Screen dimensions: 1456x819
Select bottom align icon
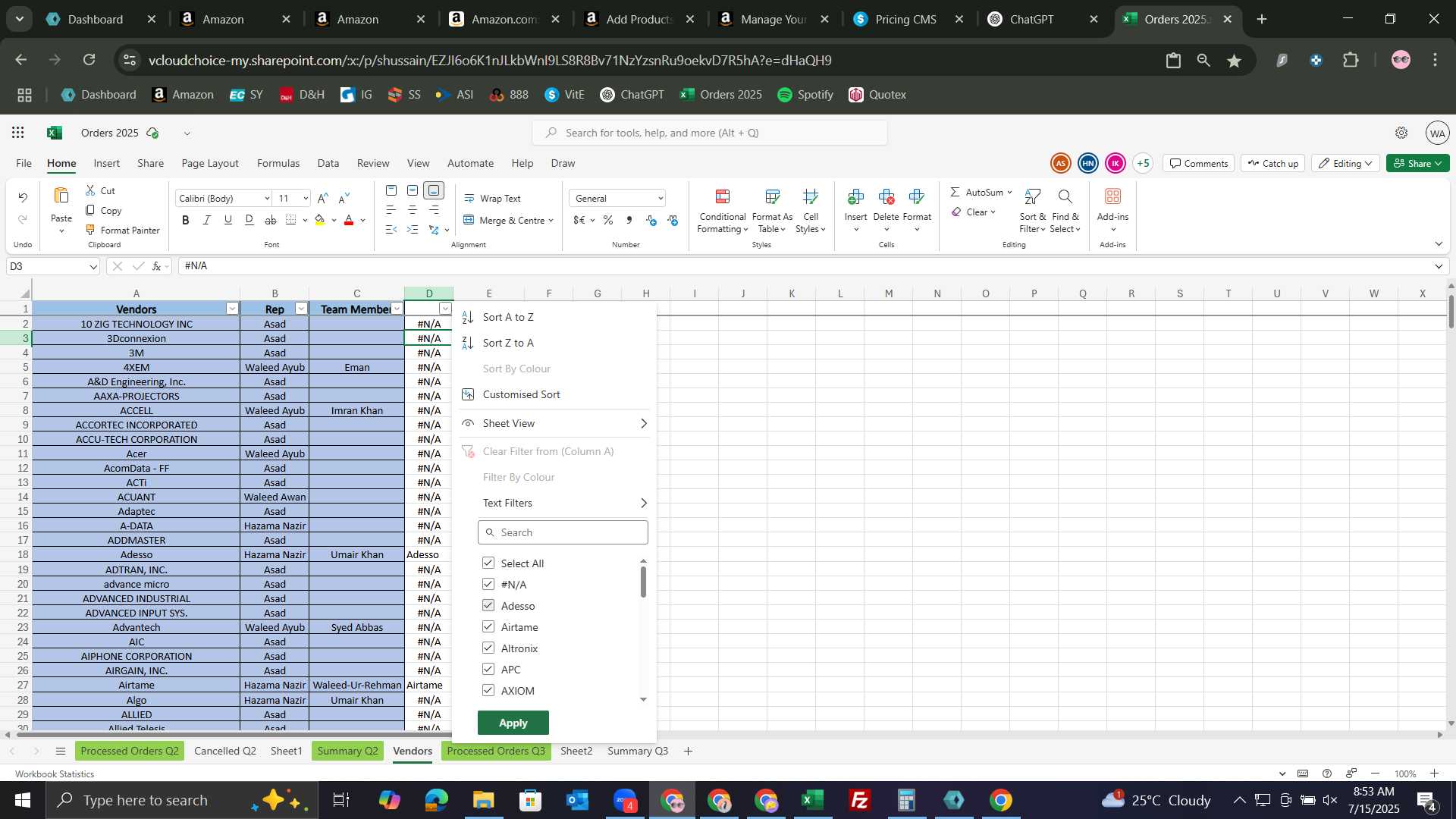(434, 190)
